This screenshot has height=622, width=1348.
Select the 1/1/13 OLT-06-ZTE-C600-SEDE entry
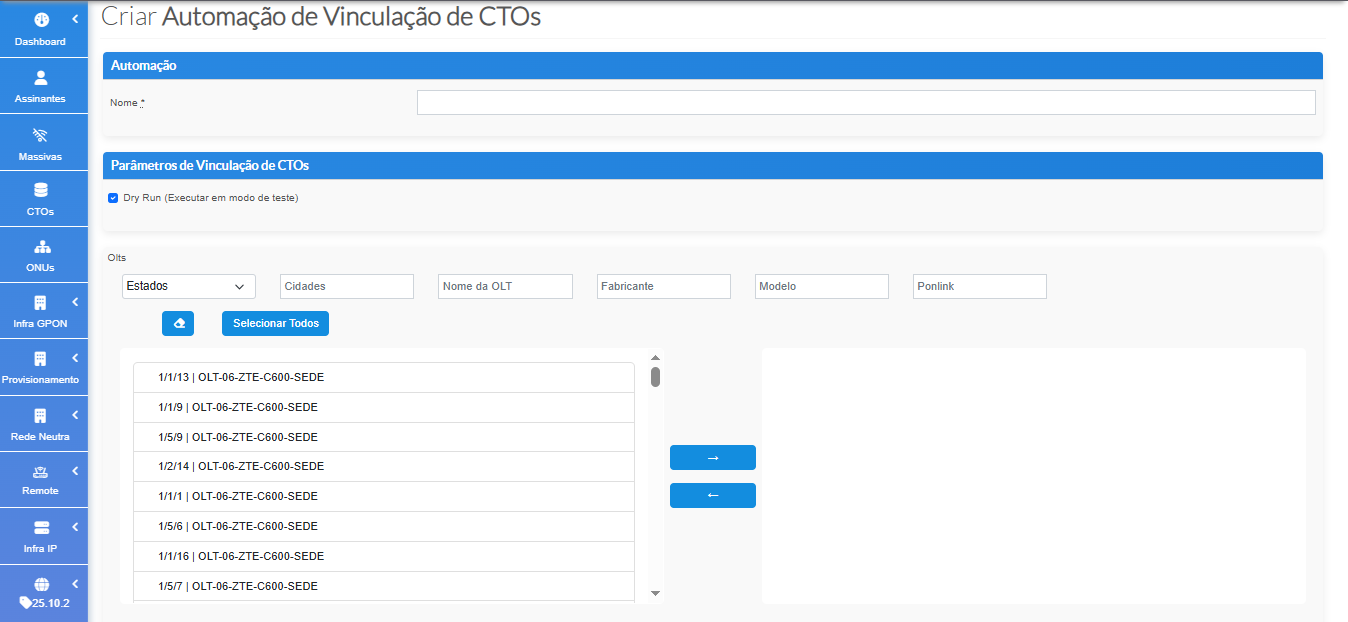pyautogui.click(x=384, y=377)
